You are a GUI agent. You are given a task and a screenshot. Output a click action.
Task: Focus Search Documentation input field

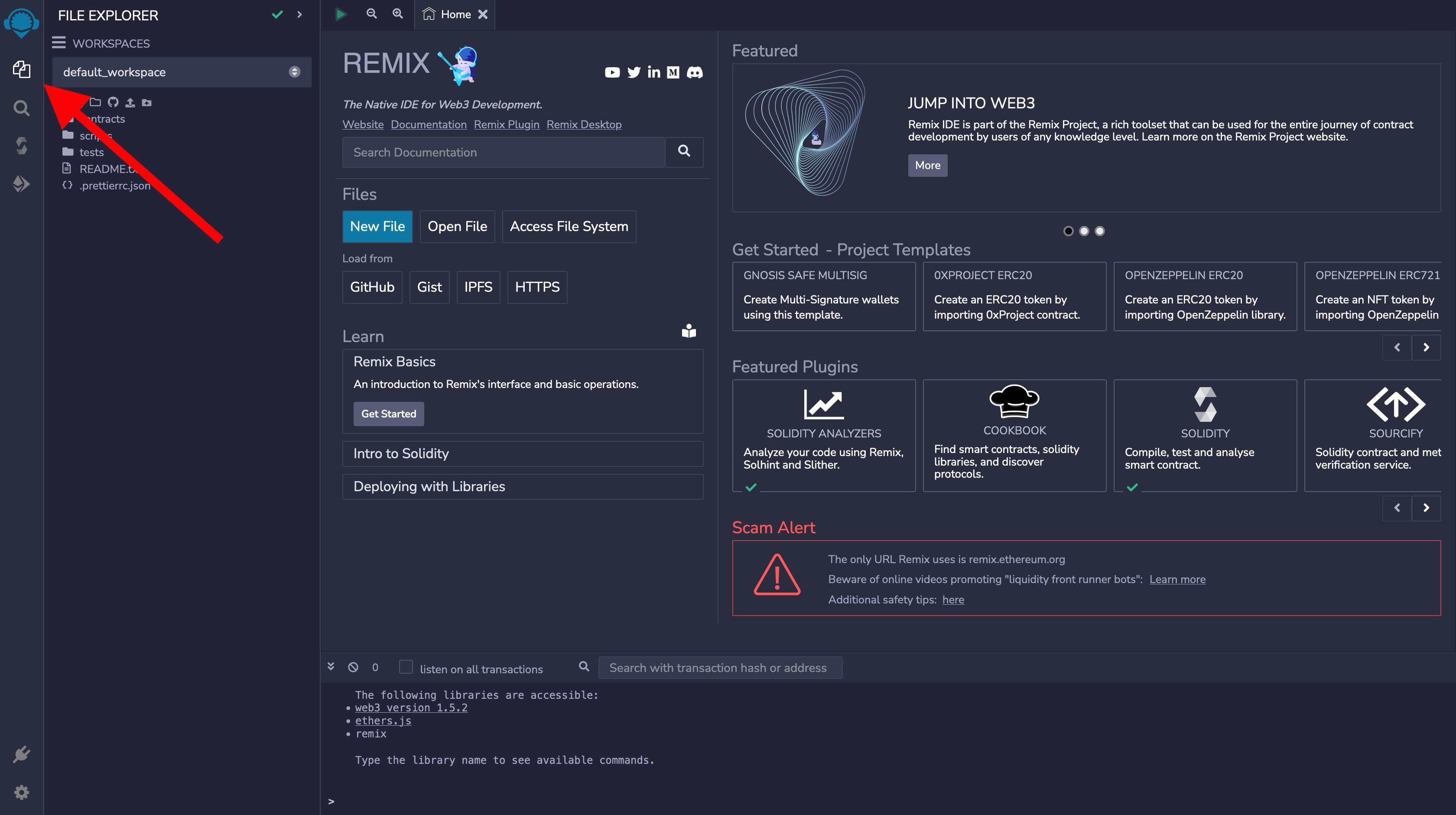pyautogui.click(x=503, y=152)
